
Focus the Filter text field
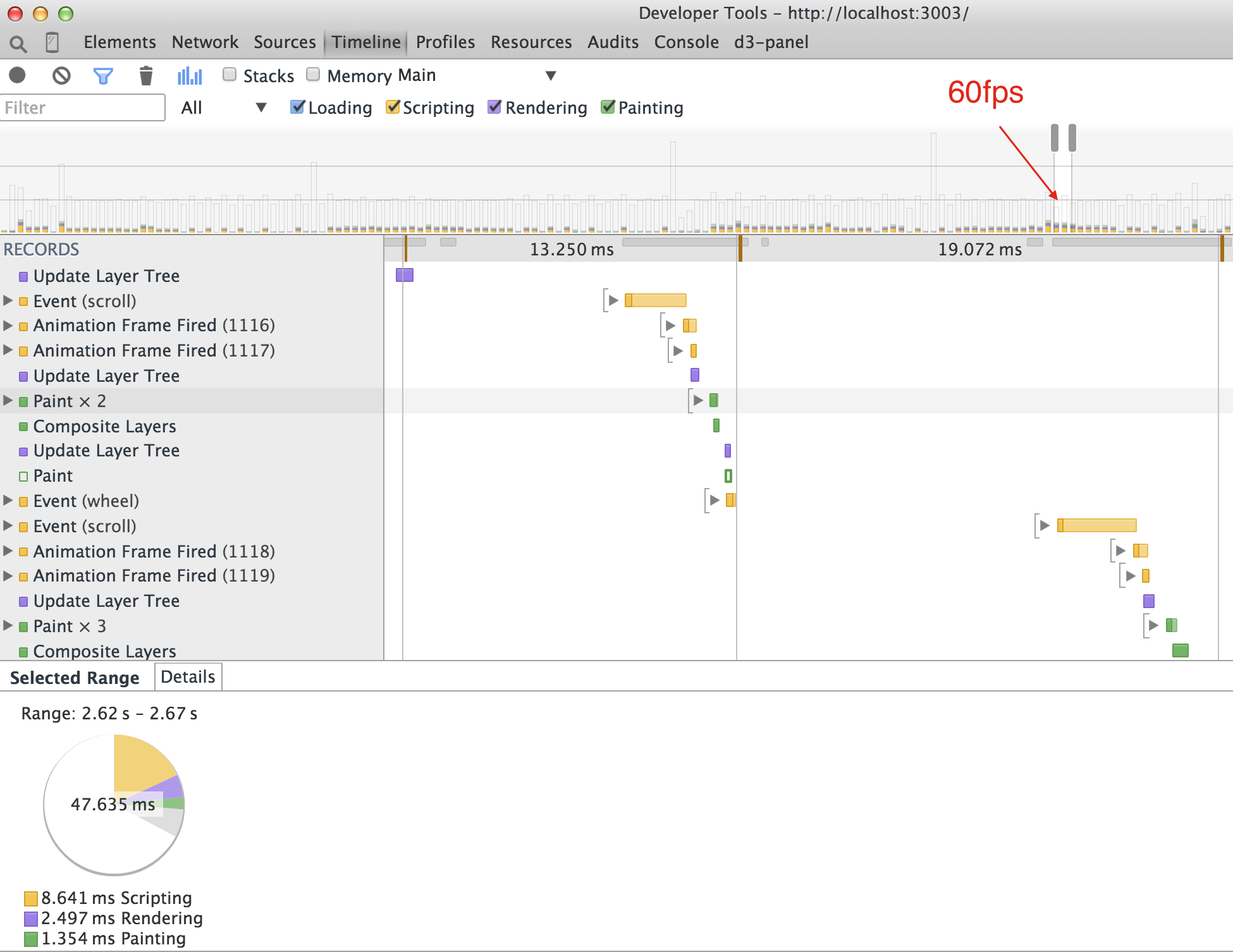coord(82,107)
